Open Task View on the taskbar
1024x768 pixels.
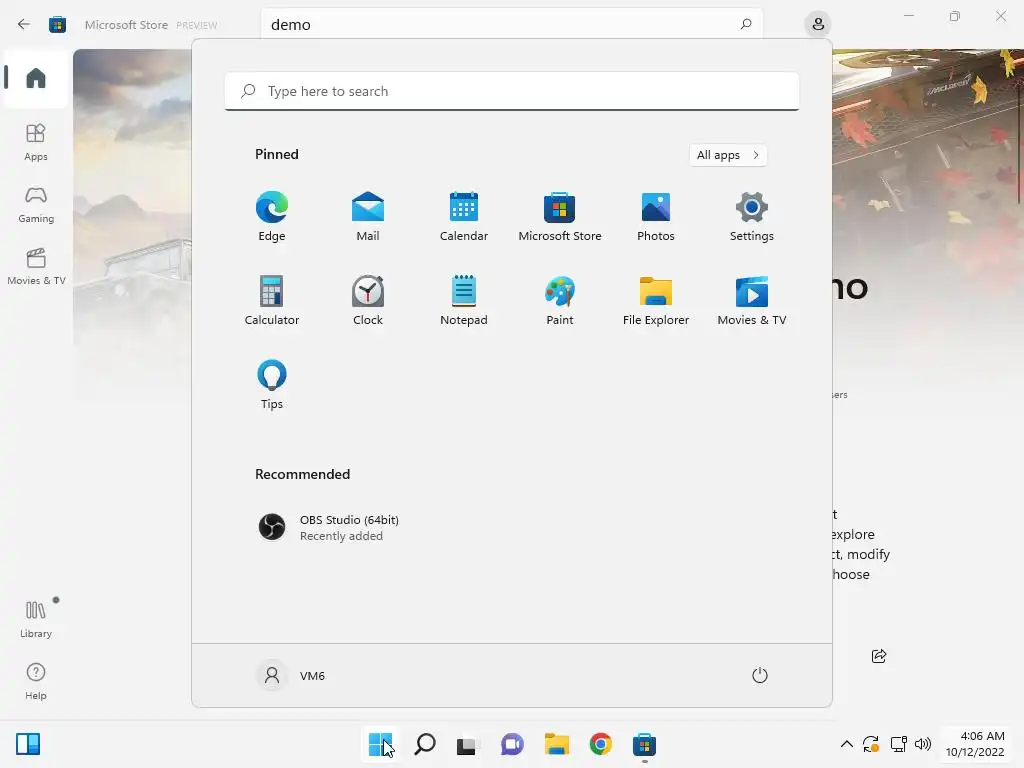click(466, 744)
